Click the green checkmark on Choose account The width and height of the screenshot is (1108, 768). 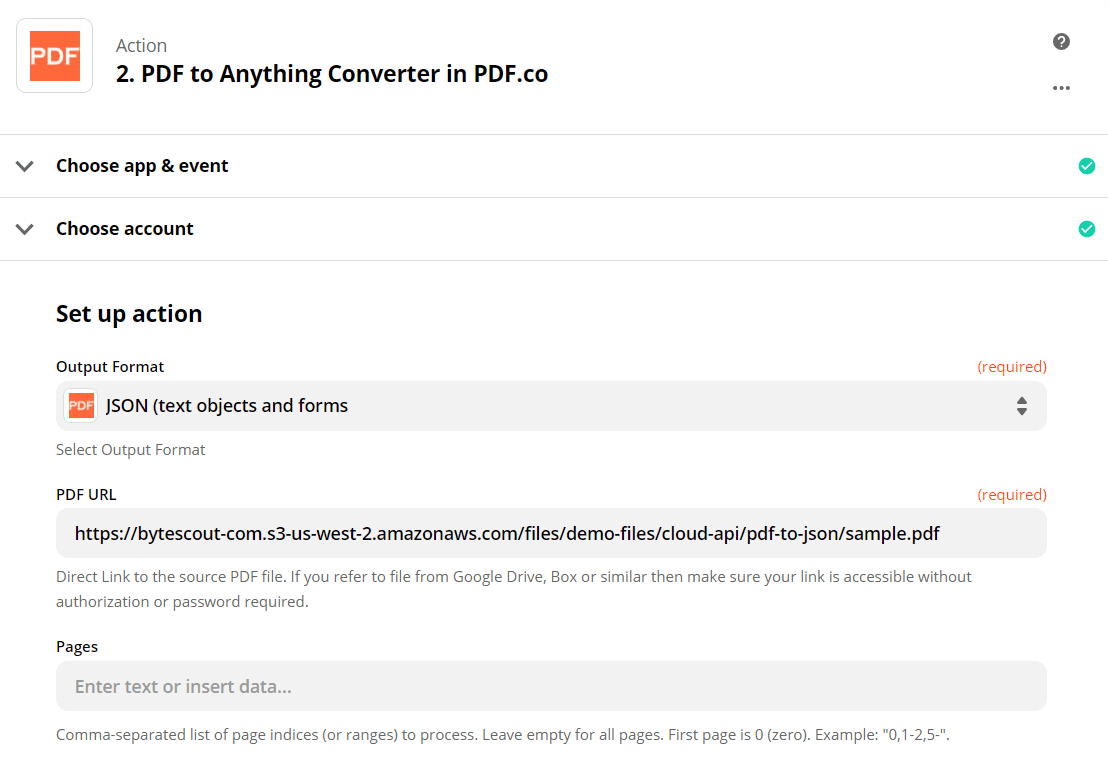click(1087, 229)
